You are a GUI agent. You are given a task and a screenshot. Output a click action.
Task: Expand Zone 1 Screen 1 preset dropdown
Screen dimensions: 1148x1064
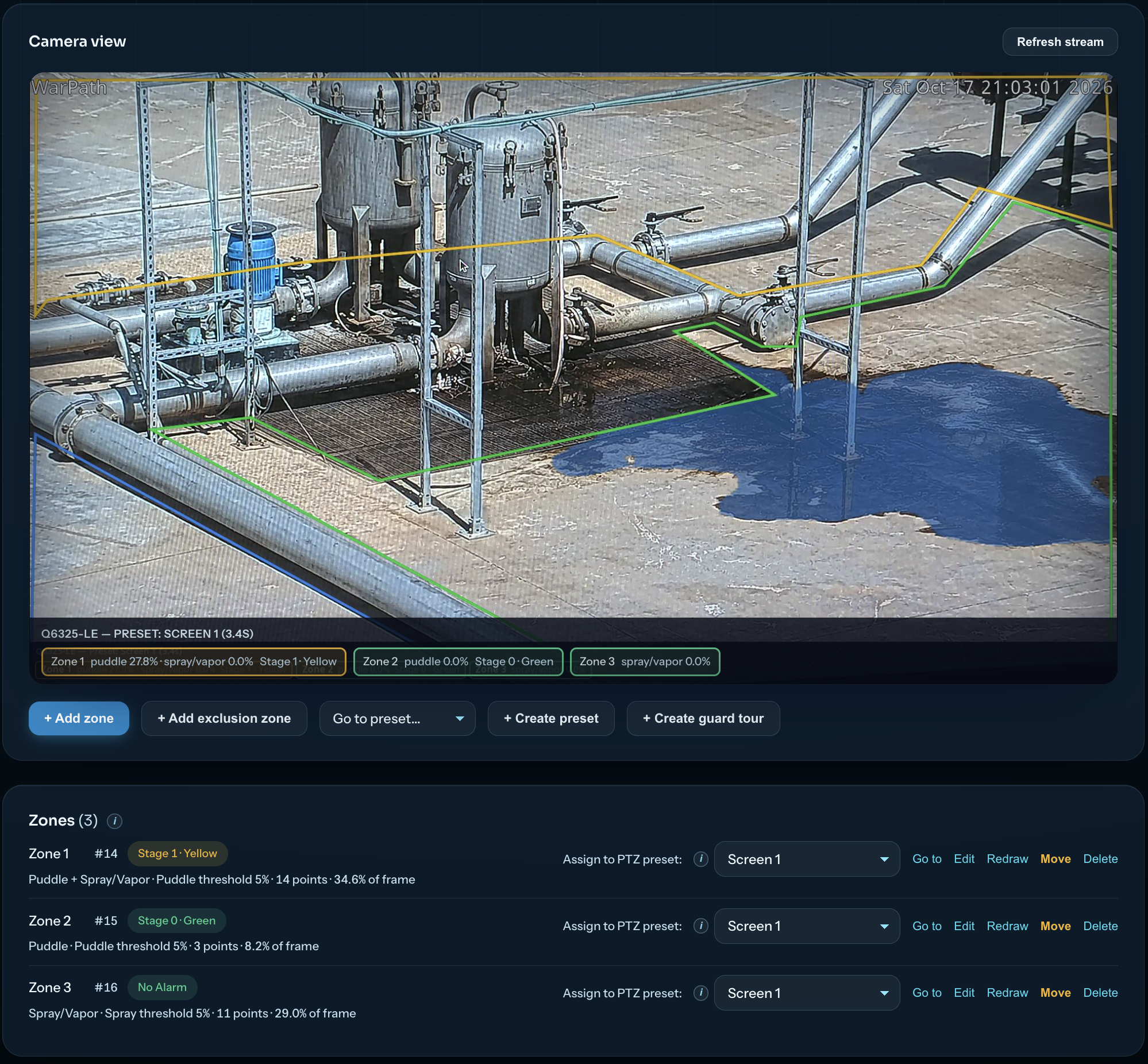[807, 859]
